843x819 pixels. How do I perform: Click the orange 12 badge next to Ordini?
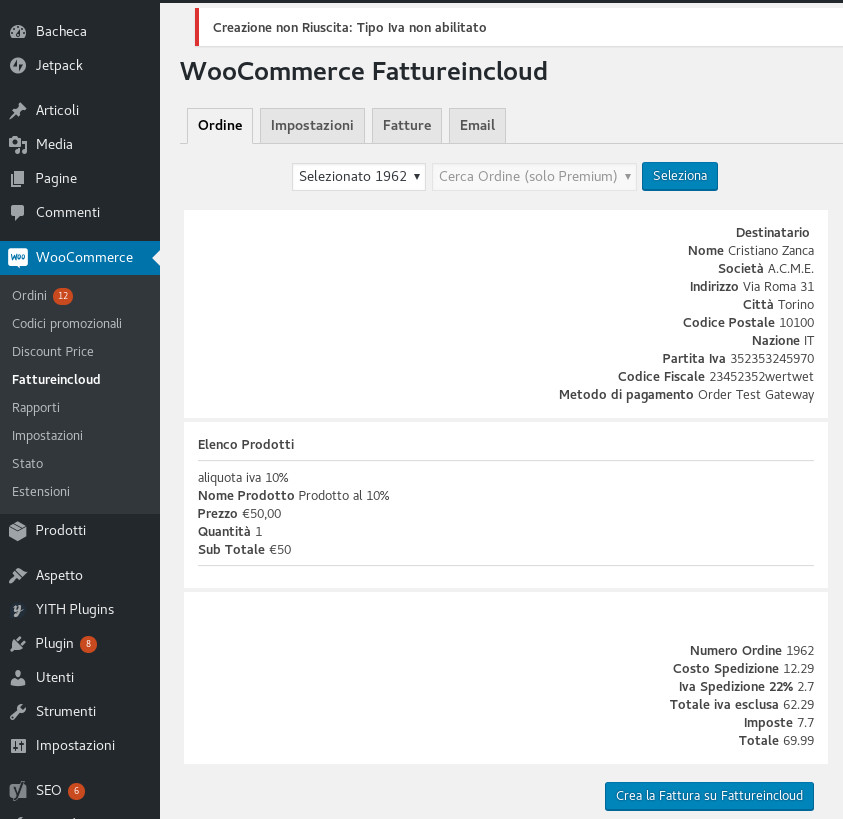coord(63,296)
